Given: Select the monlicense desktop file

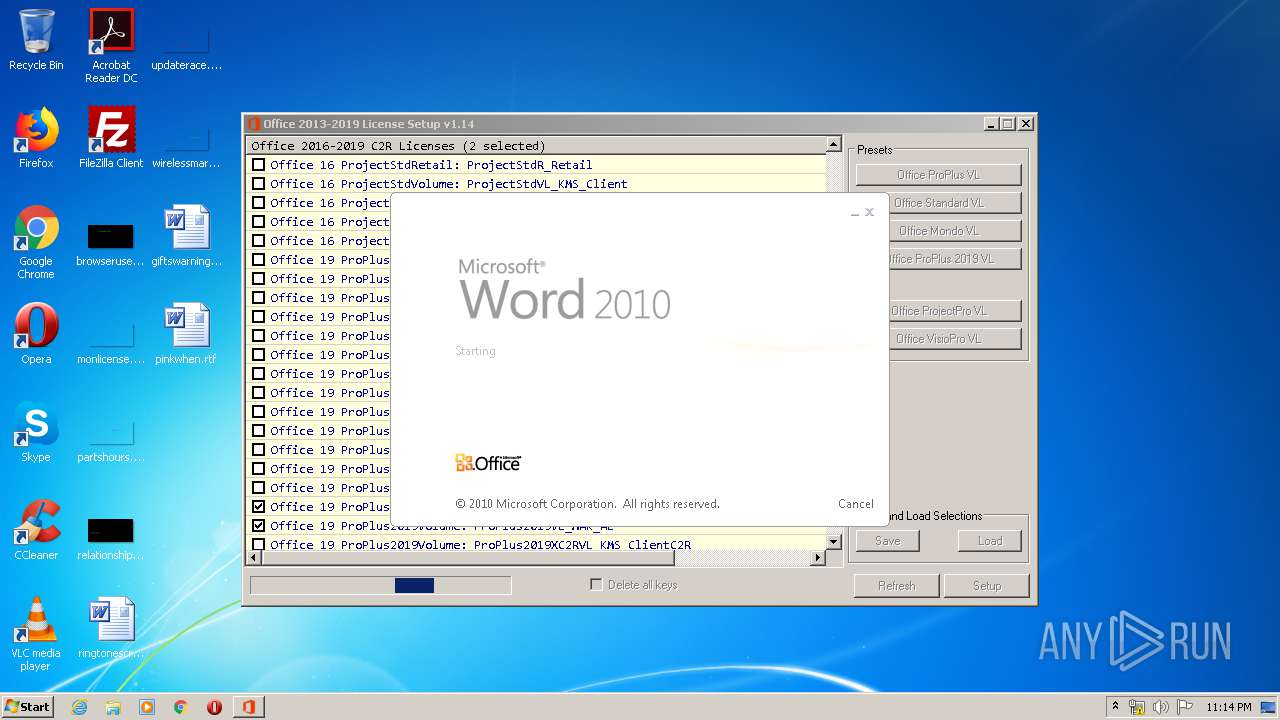Looking at the screenshot, I should pos(111,340).
